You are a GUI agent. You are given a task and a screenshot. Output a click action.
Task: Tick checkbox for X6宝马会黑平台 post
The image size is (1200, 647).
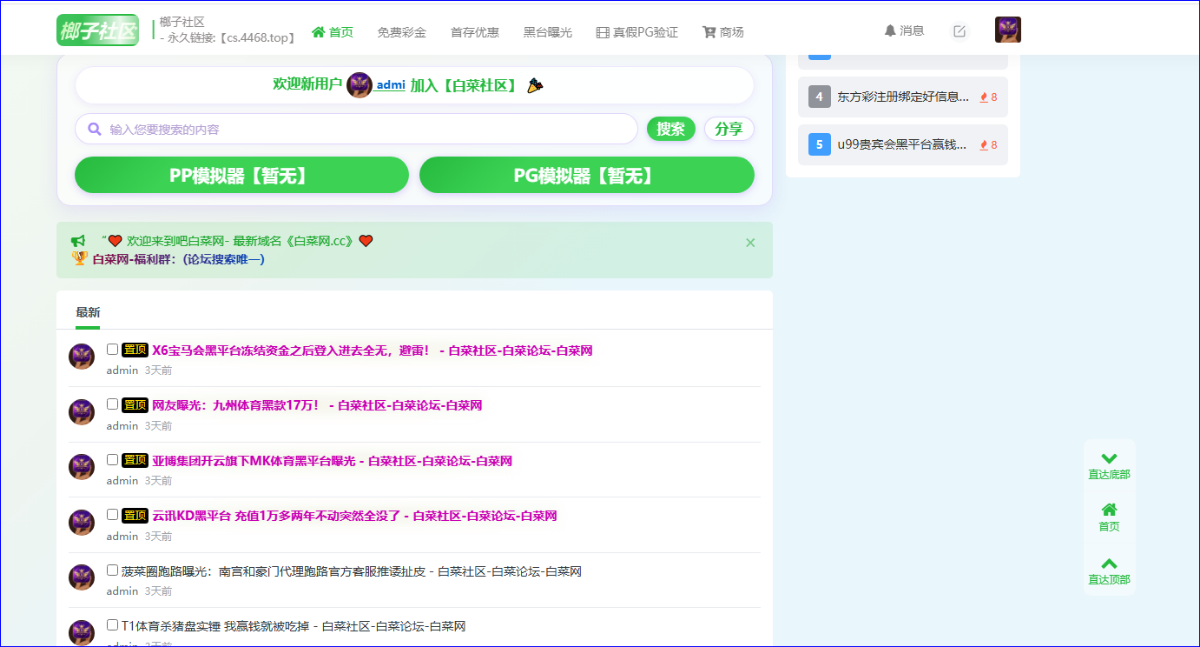coord(113,349)
